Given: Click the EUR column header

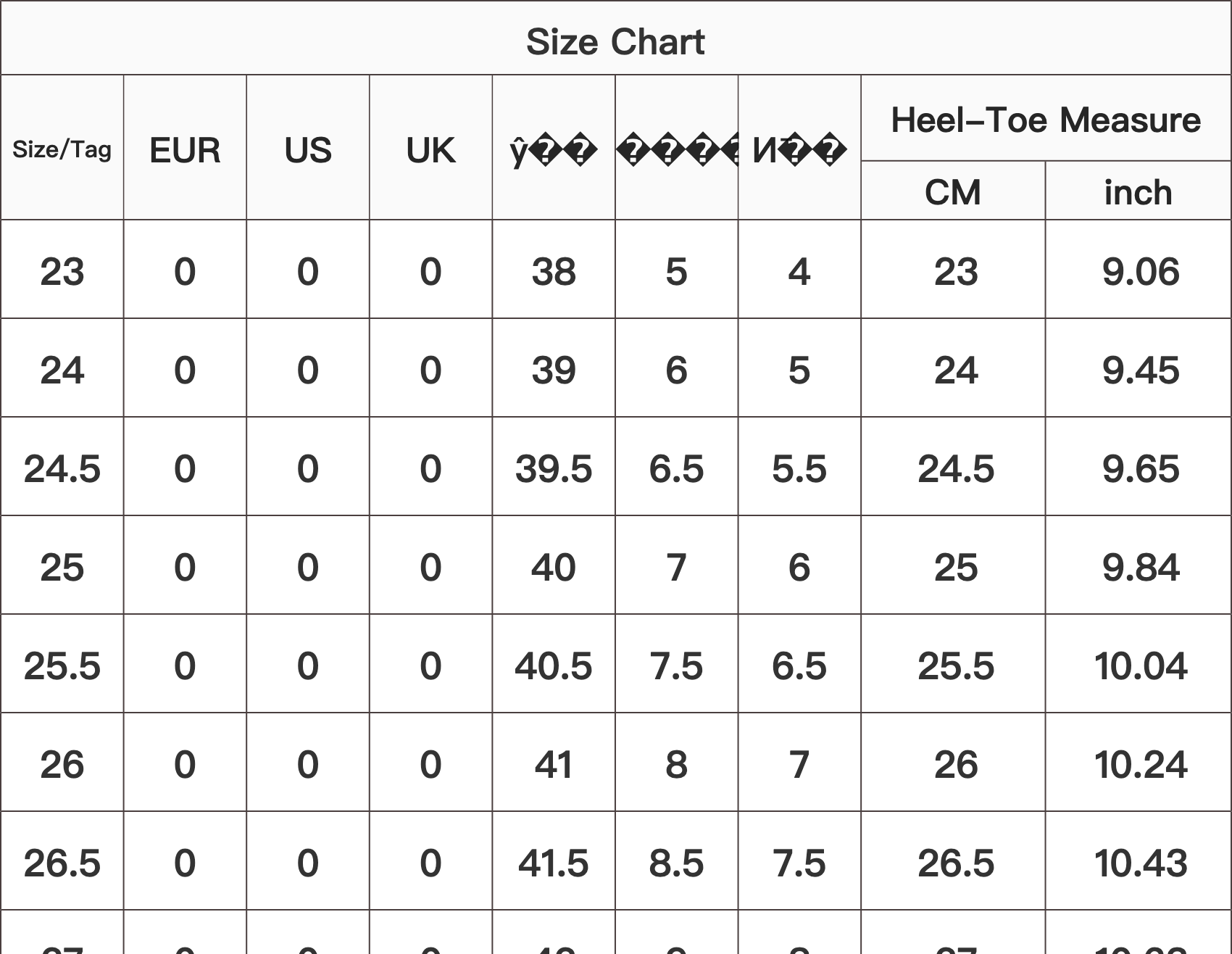Looking at the screenshot, I should tap(185, 150).
